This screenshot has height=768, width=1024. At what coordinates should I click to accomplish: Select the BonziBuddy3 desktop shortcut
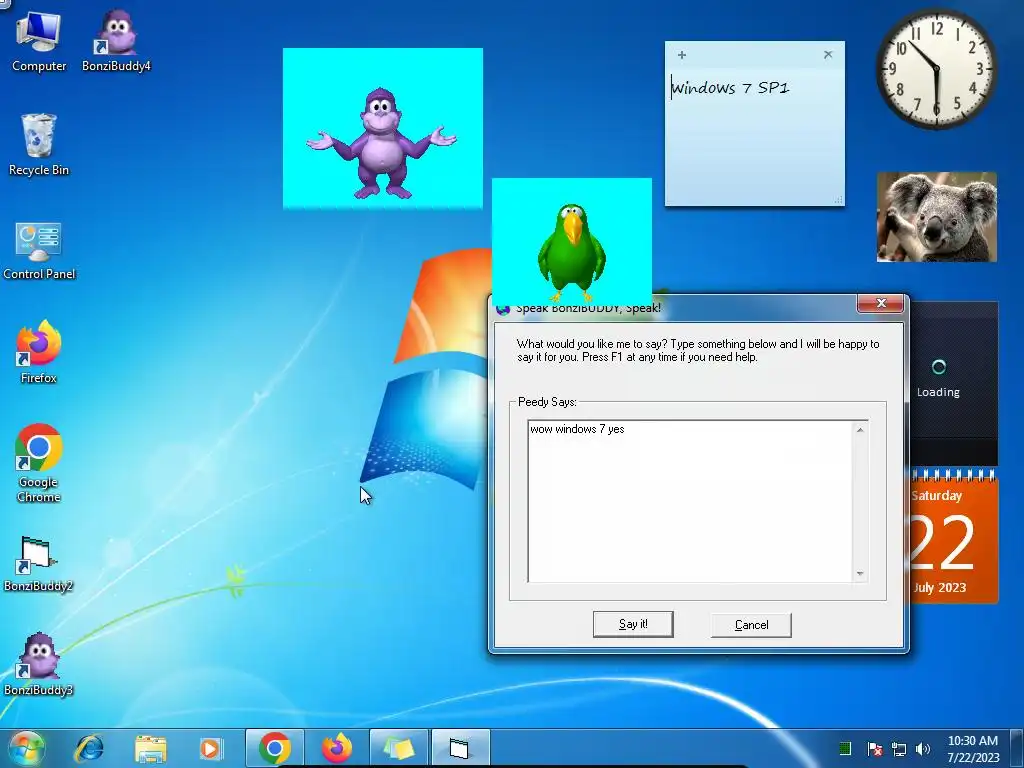pyautogui.click(x=39, y=664)
